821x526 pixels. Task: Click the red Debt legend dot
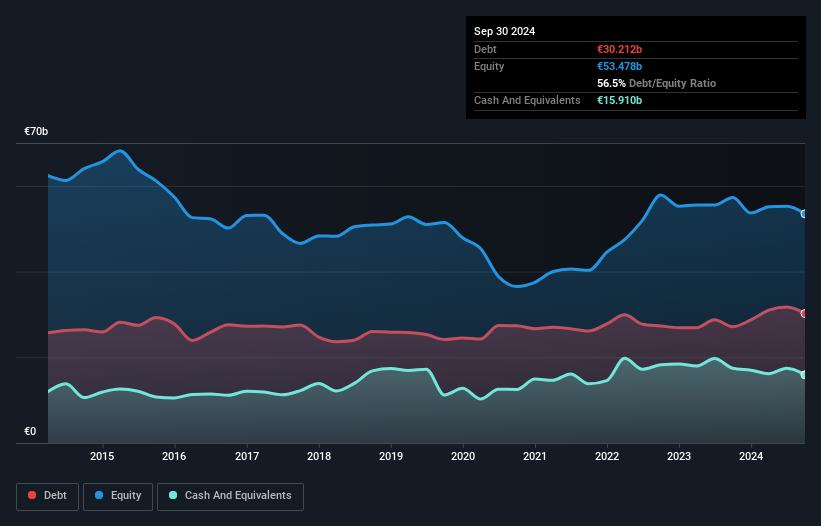32,495
